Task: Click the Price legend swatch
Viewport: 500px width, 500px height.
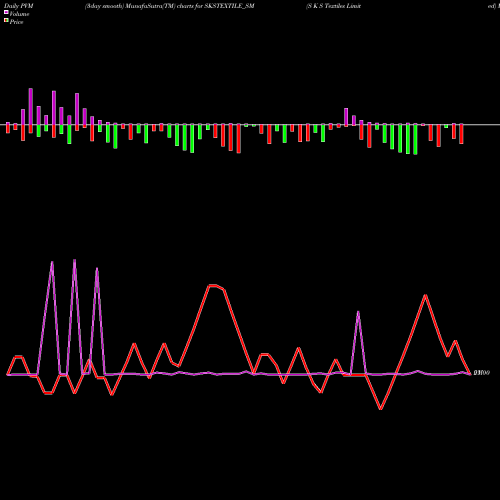Action: (6, 21)
